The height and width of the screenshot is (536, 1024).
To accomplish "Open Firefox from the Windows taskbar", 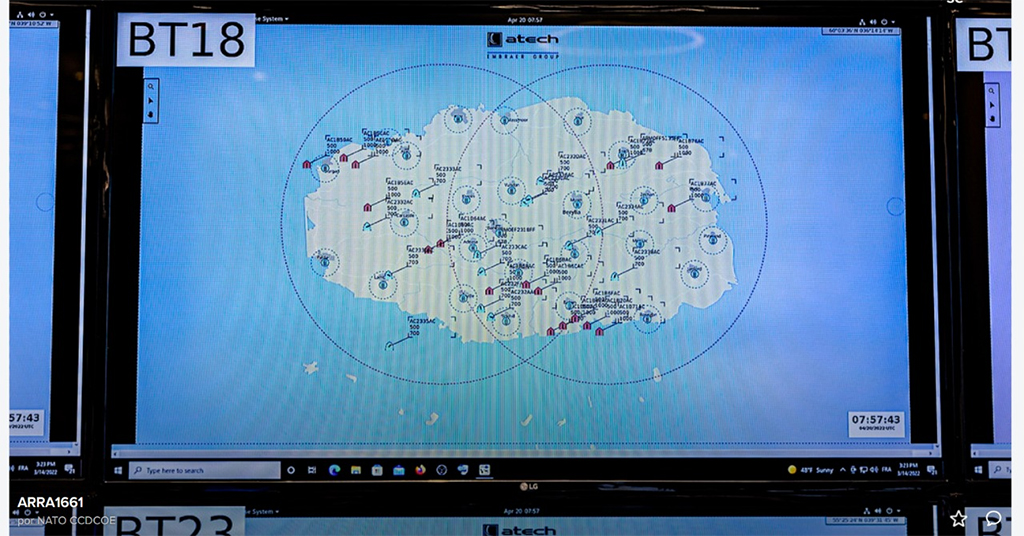I will [x=420, y=470].
